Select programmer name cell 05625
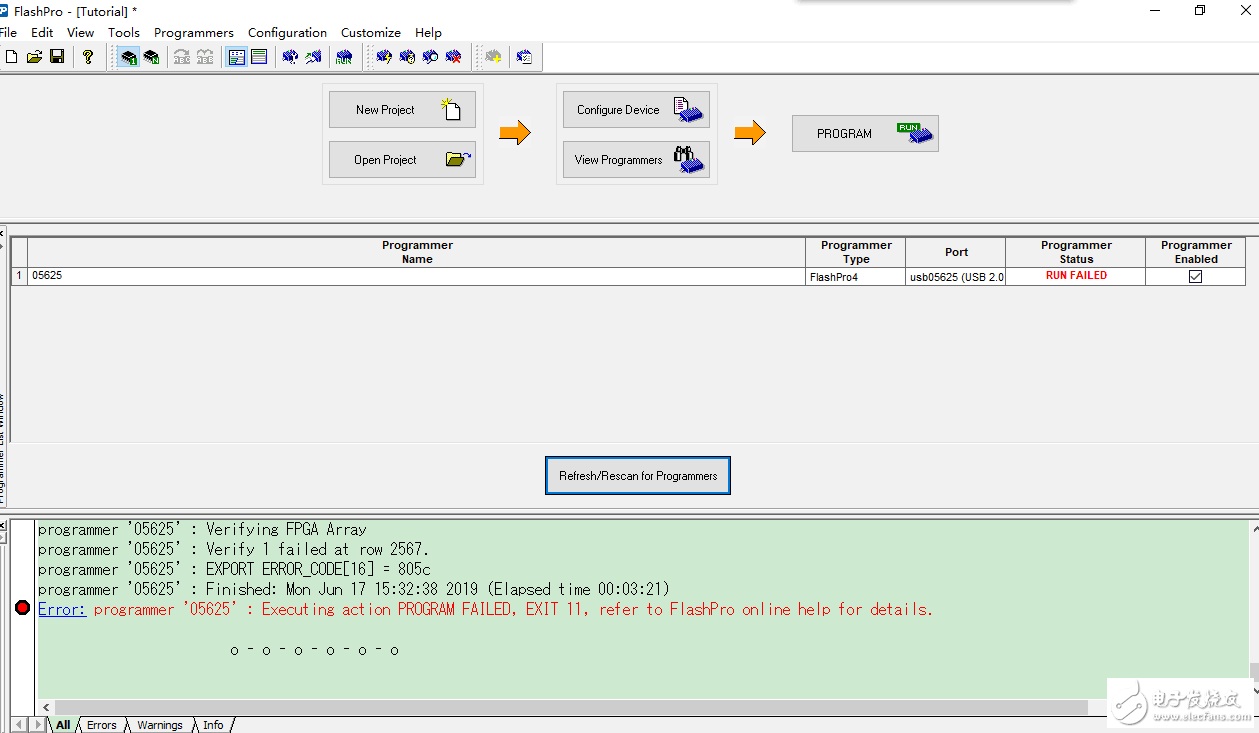The width and height of the screenshot is (1259, 733). pyautogui.click(x=417, y=276)
